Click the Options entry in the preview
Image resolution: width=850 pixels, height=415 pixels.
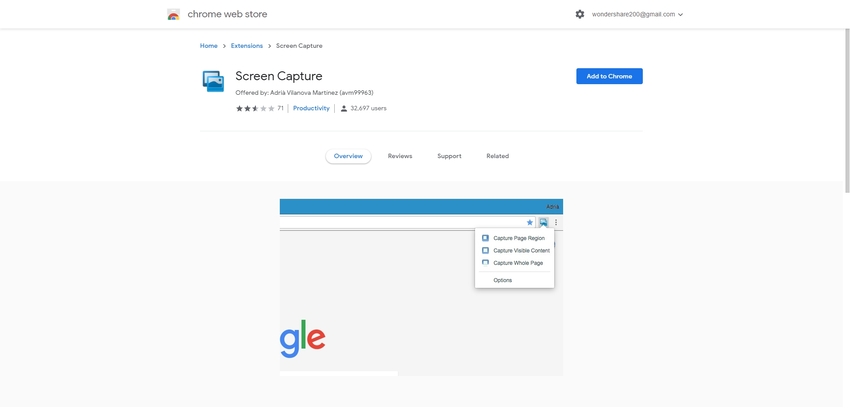503,280
